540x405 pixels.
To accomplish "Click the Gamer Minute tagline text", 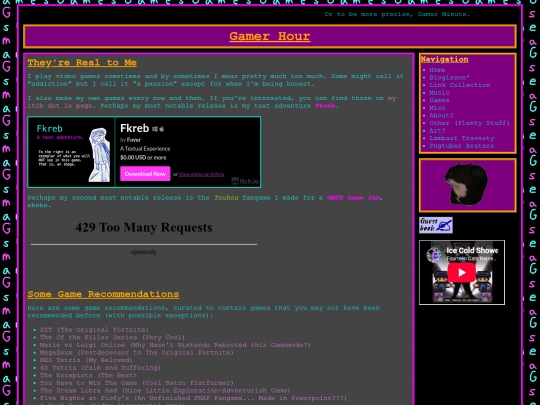I will 397,14.
